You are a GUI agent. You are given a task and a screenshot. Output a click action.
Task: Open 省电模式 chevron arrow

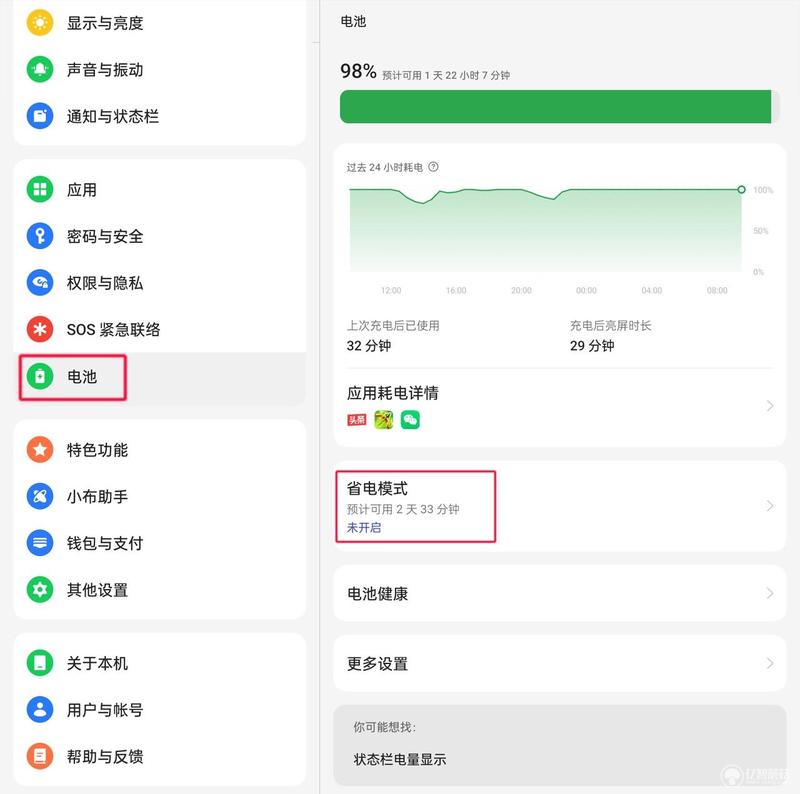pyautogui.click(x=770, y=506)
